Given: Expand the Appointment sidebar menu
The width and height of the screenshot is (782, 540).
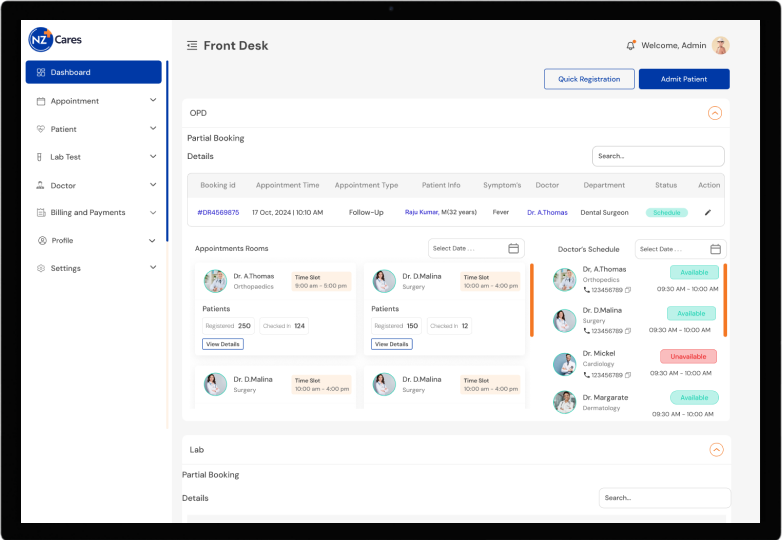Looking at the screenshot, I should tap(153, 101).
